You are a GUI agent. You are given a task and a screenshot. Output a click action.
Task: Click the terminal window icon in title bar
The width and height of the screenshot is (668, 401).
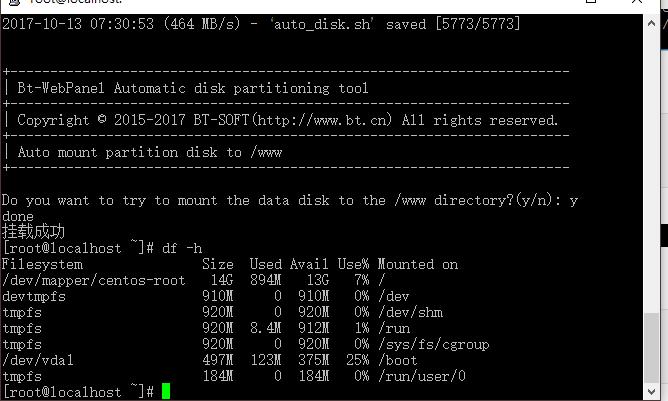coord(14,2)
